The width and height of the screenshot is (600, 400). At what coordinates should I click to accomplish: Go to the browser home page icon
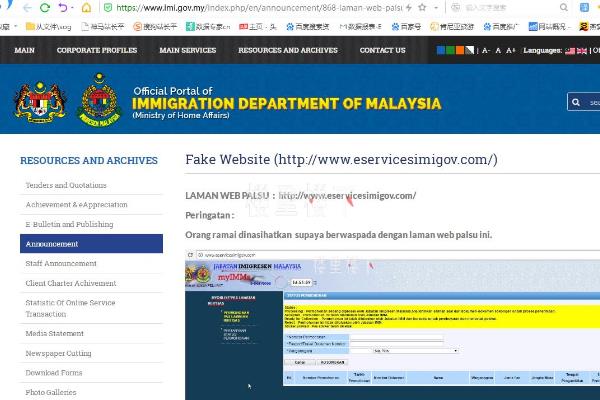[x=86, y=6]
